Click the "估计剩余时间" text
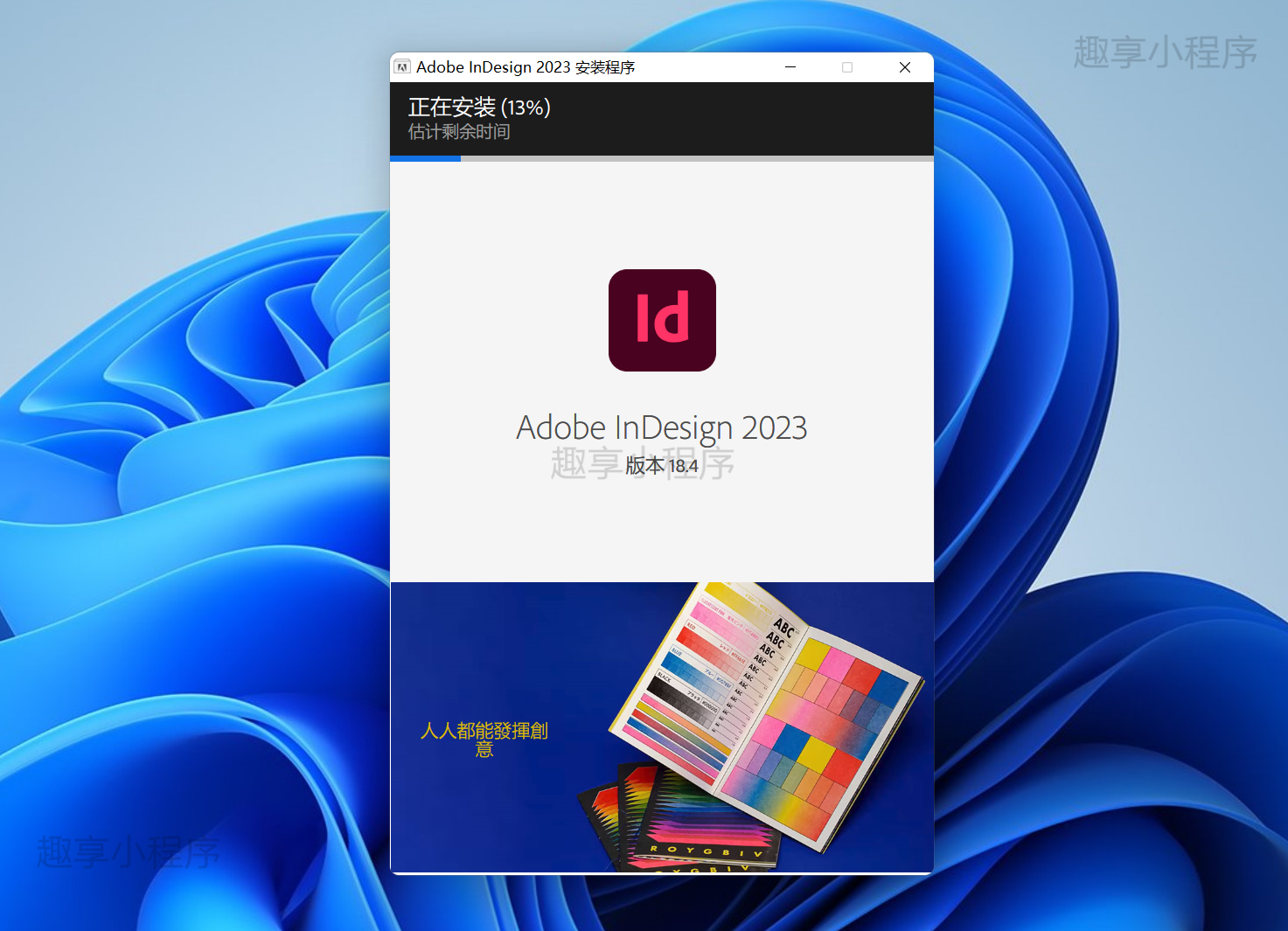Screen dimensions: 1288x931 coord(459,132)
